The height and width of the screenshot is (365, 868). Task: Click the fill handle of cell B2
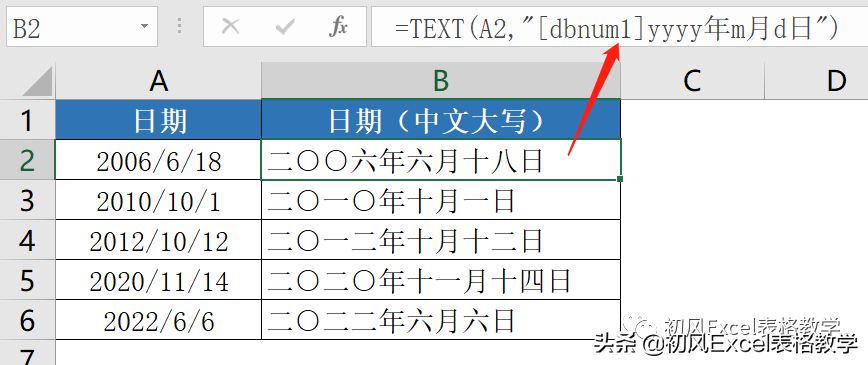(620, 179)
